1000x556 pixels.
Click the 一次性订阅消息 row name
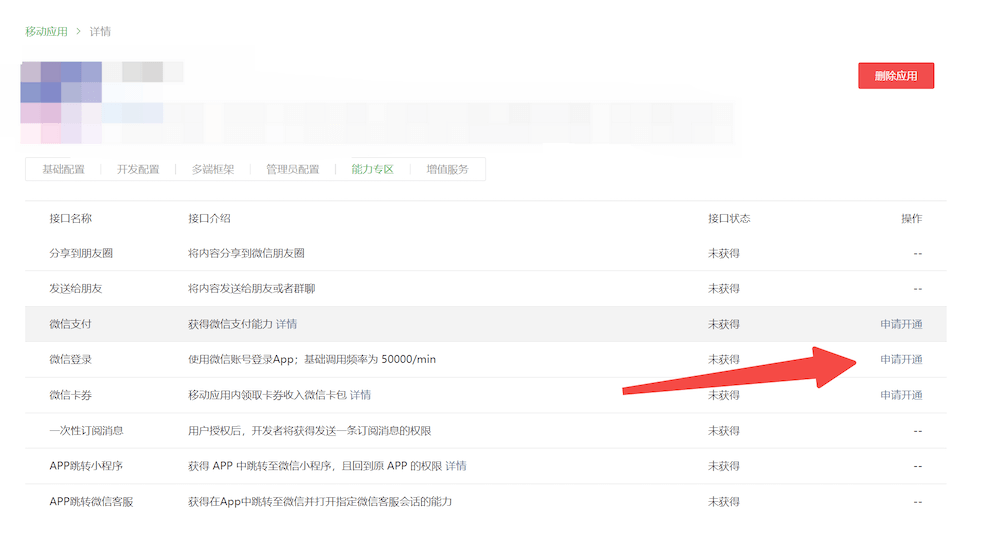(x=86, y=431)
